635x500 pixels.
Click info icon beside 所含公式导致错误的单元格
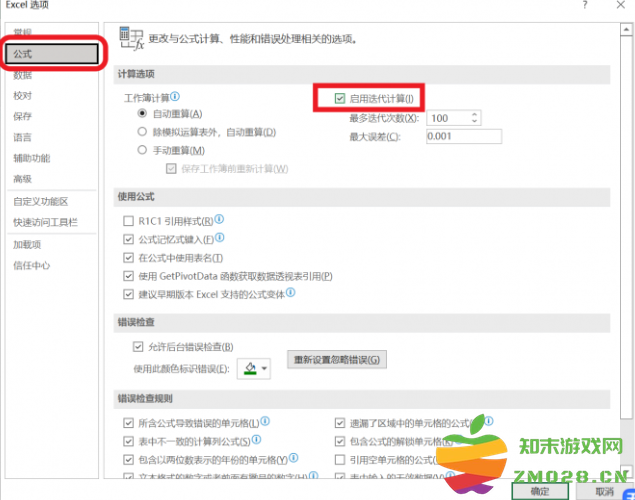click(265, 422)
